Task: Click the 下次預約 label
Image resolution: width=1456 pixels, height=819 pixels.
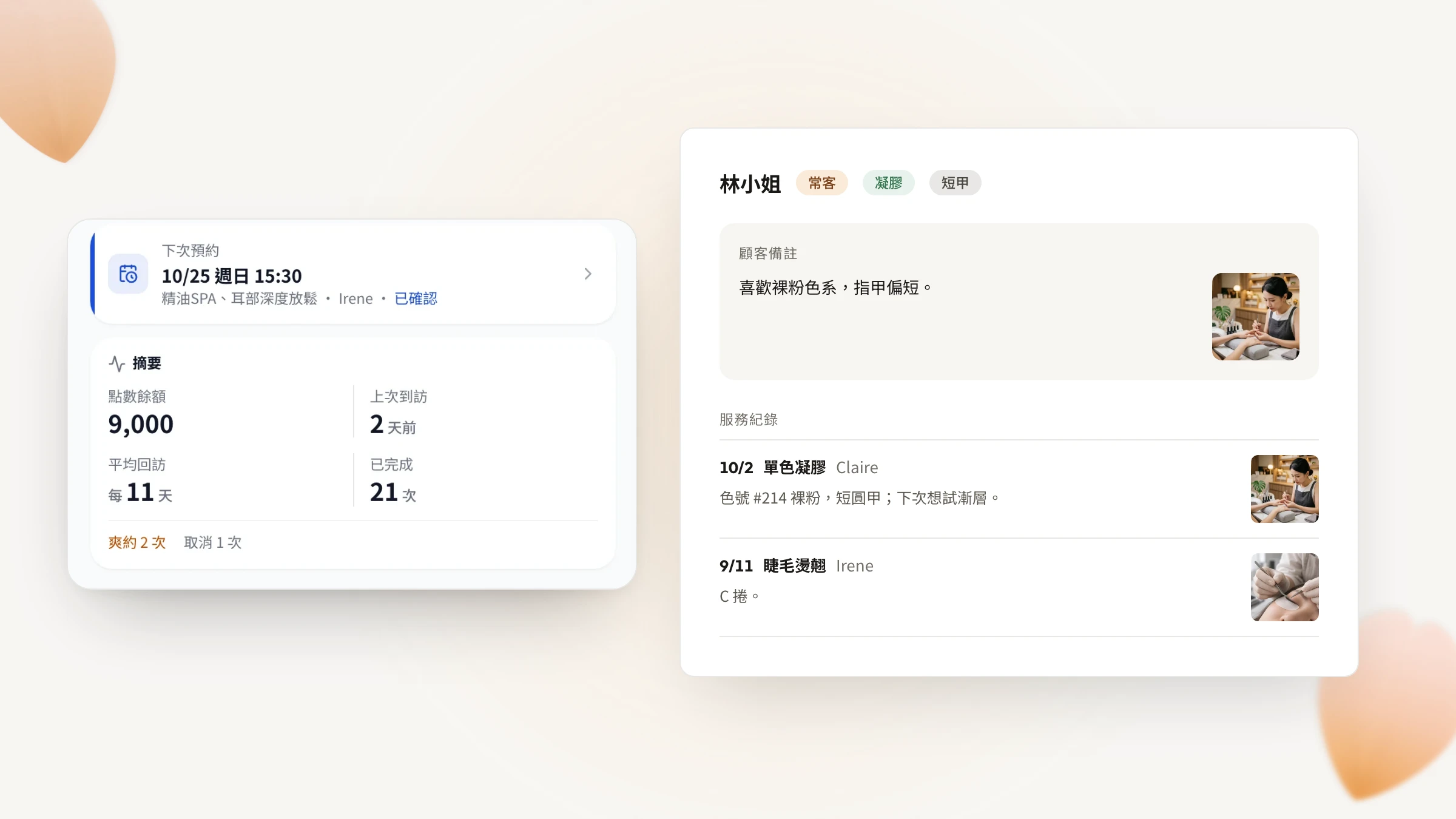Action: (x=190, y=251)
